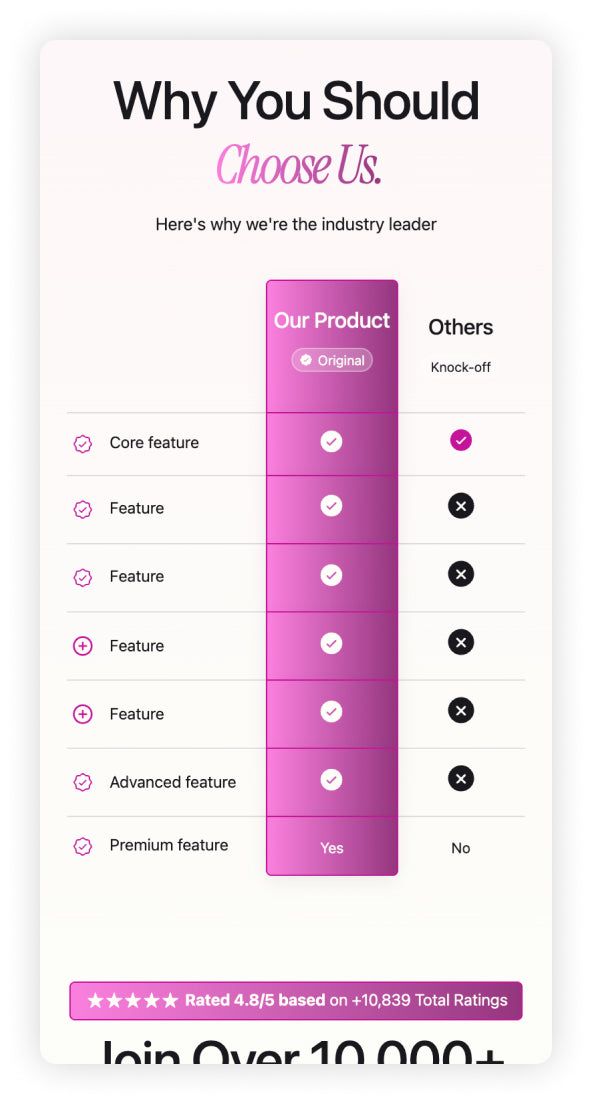Screen dimensions: 592x1104
Task: Click the seal icon next to Advanced feature
Action: tap(83, 782)
